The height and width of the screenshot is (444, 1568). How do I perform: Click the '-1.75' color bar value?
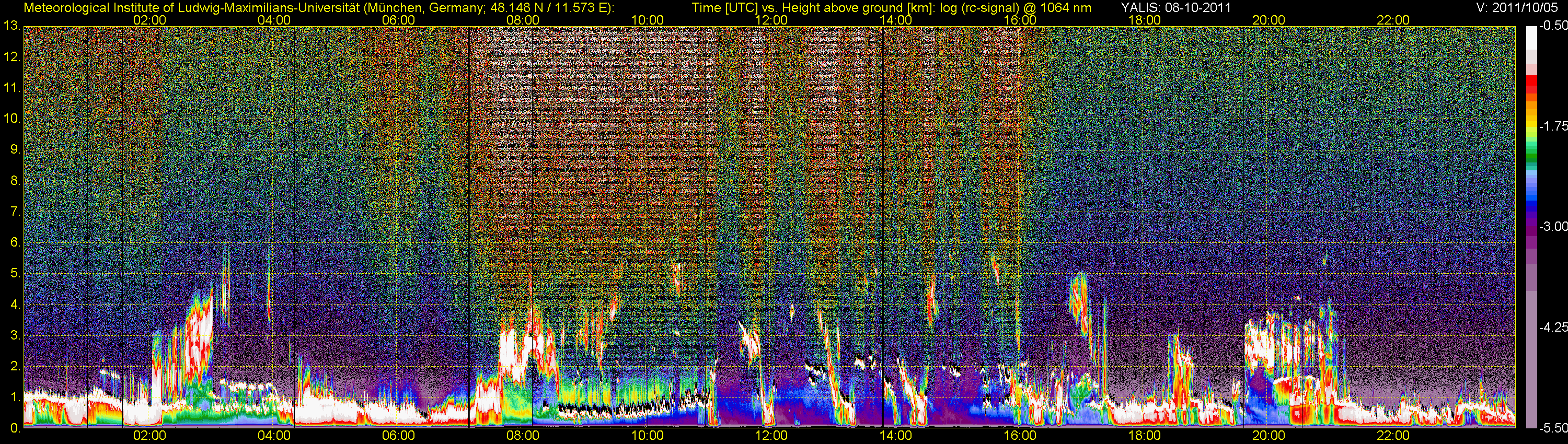click(1553, 126)
